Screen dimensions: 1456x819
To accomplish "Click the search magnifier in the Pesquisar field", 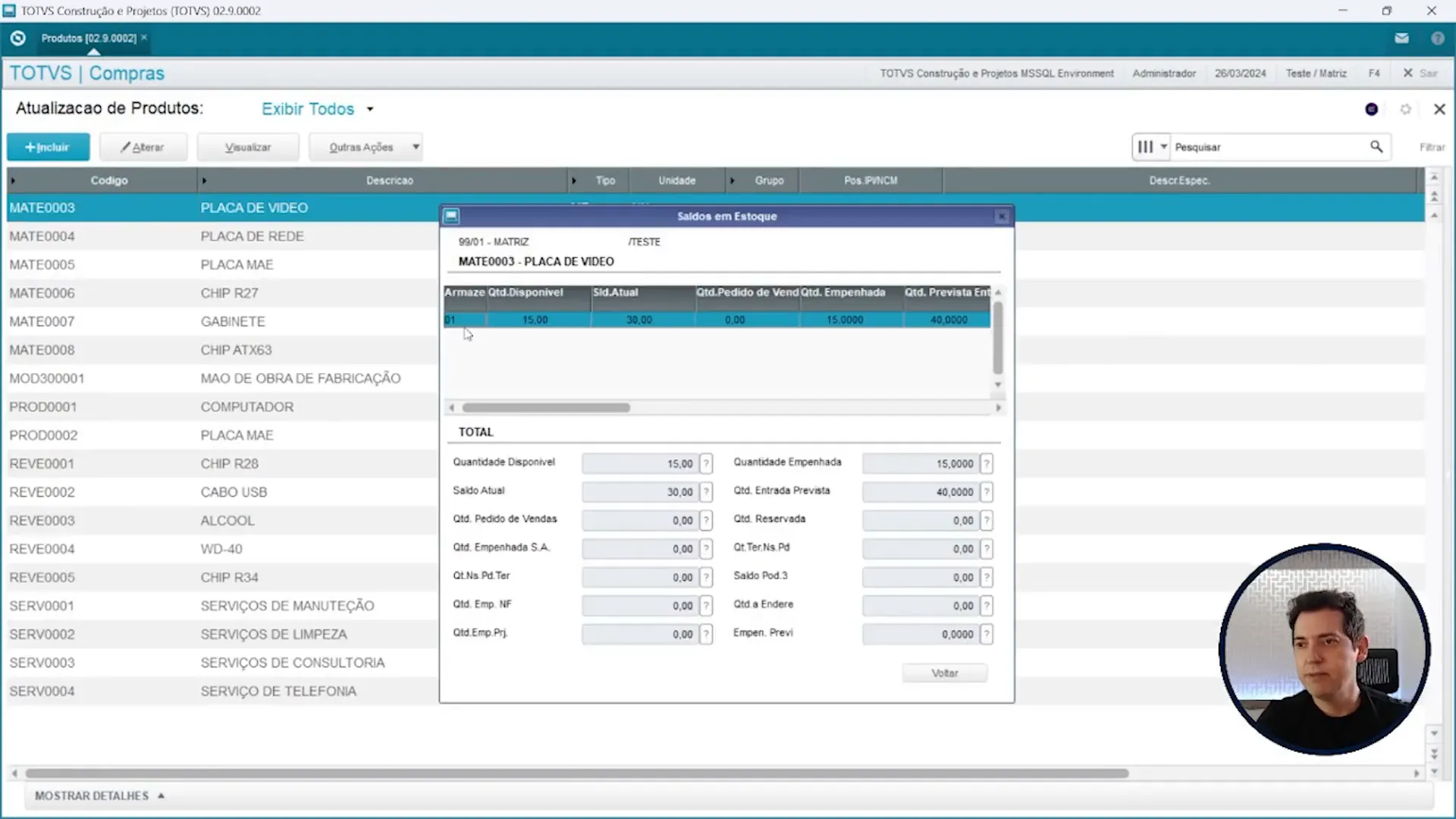I will pyautogui.click(x=1377, y=146).
